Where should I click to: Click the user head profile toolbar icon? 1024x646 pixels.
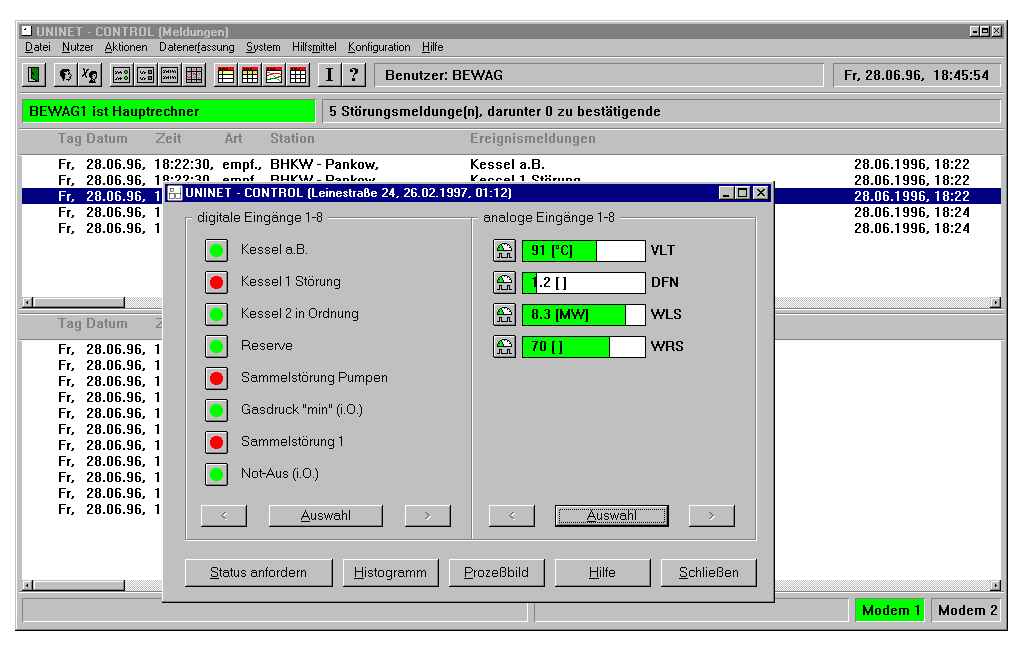65,75
